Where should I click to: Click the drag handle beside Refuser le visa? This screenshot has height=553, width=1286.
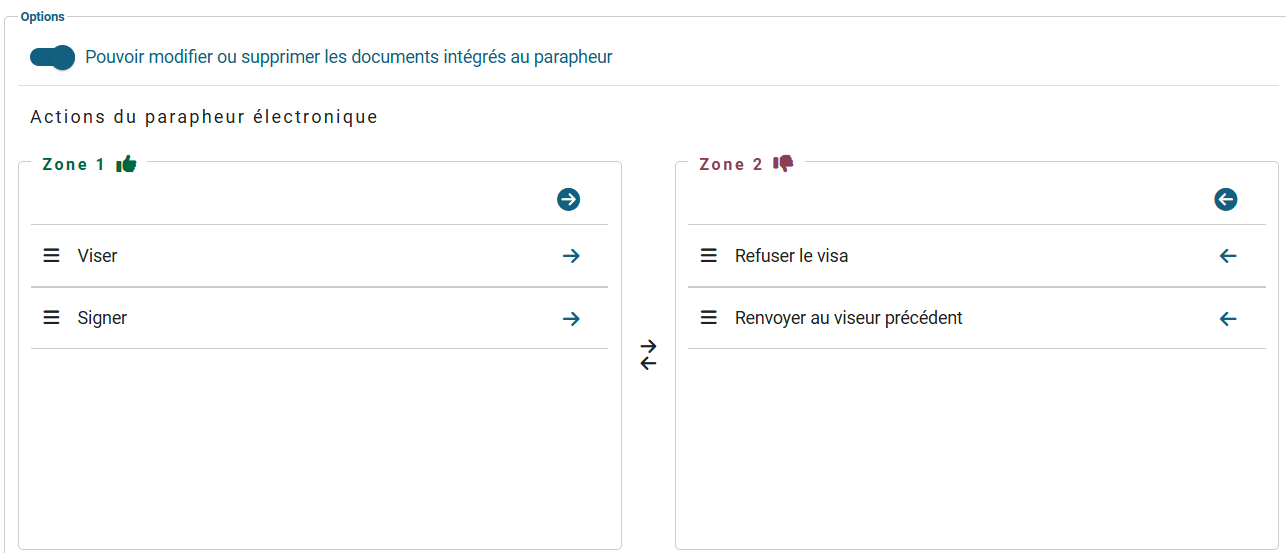(x=708, y=256)
